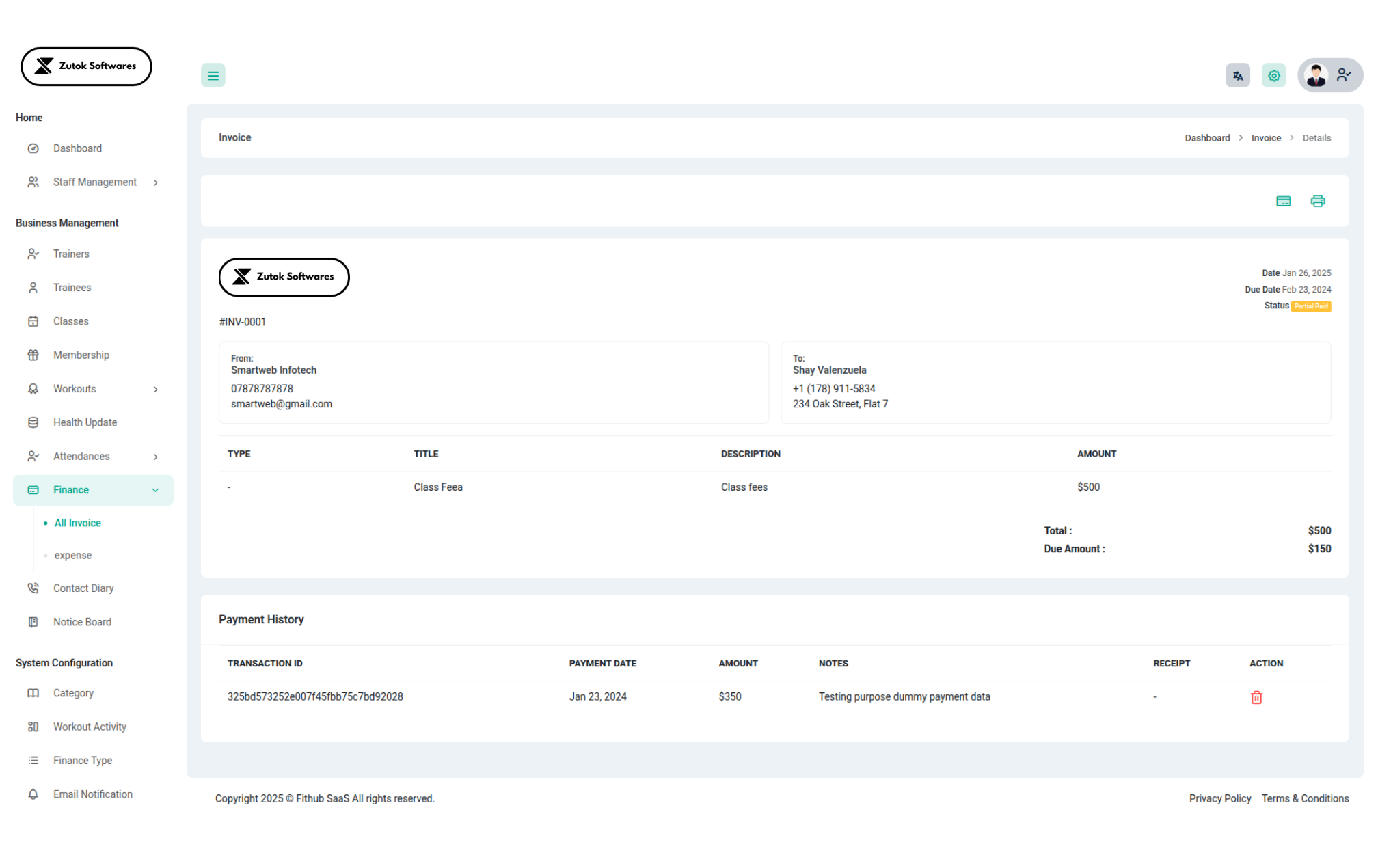Open Email Notification in sidebar
Screen dimensions: 1378x868
point(93,794)
